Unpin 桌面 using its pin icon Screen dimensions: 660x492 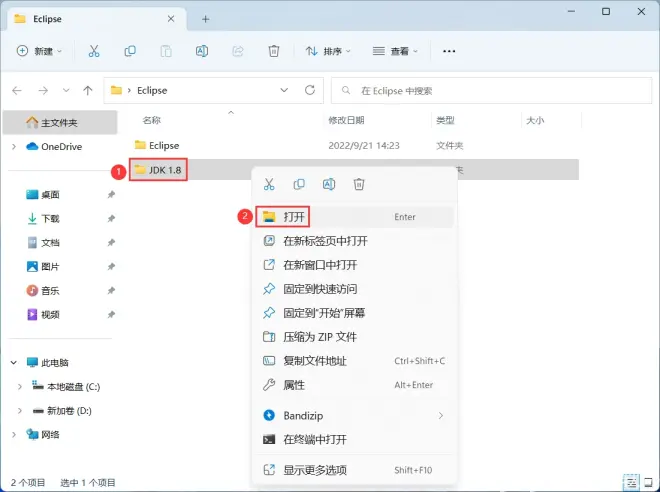pos(111,194)
